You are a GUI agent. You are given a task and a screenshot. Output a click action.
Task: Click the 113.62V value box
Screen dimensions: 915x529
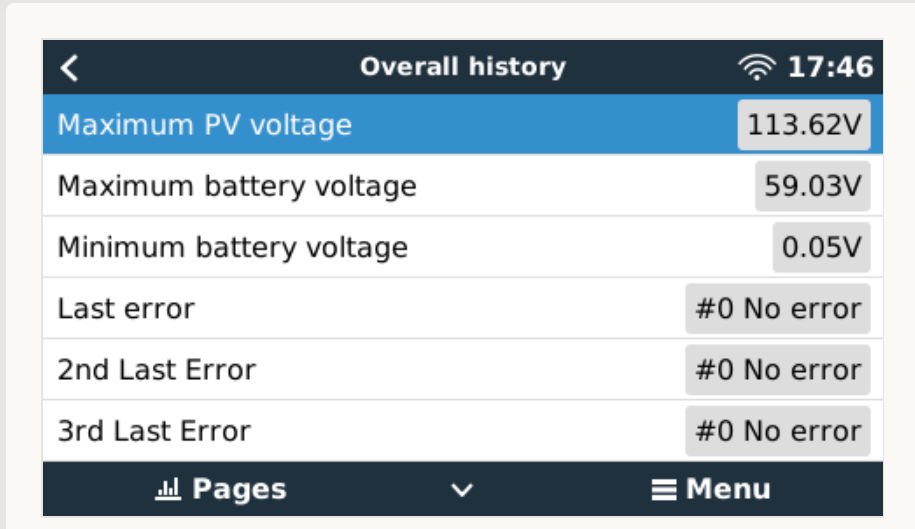(804, 125)
